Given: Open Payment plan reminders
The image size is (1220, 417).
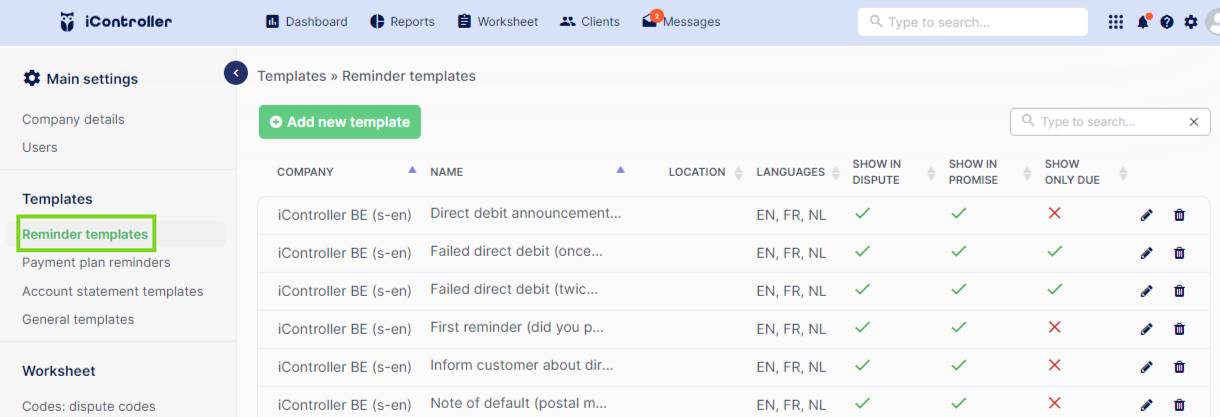Looking at the screenshot, I should tap(96, 262).
